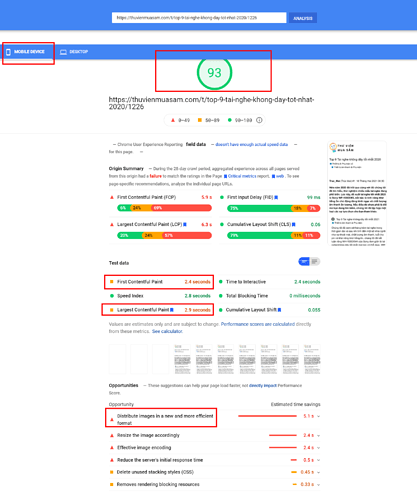This screenshot has height=500, width=417.
Task: Expand 'Removes rendering blocking resources' chevron
Action: (319, 484)
